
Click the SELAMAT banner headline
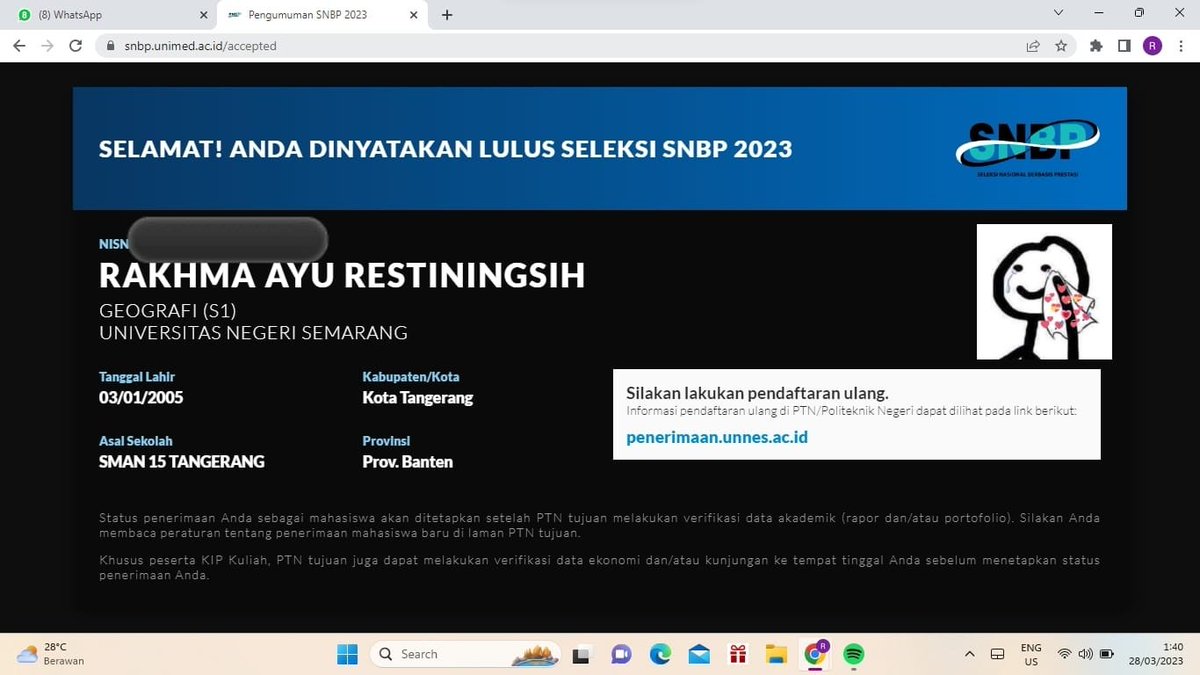point(446,149)
